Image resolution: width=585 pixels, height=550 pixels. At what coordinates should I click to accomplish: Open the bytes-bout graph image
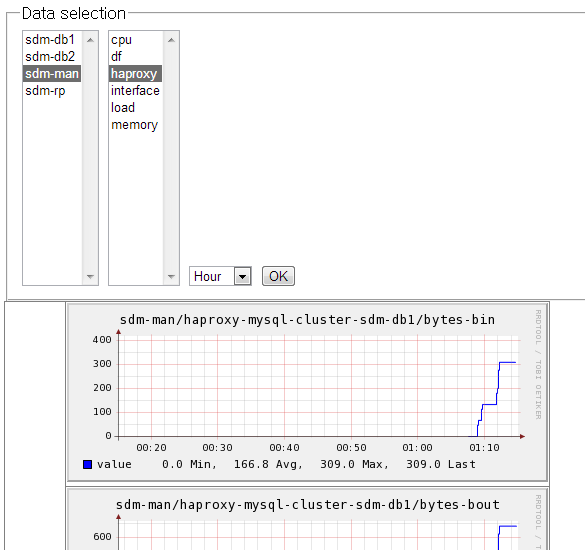pyautogui.click(x=307, y=519)
